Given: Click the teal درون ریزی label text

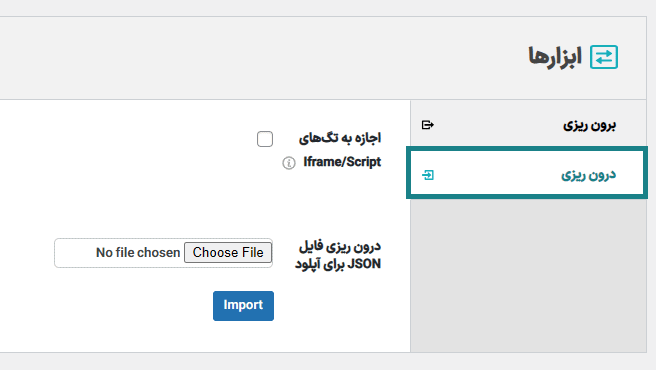Looking at the screenshot, I should [589, 175].
